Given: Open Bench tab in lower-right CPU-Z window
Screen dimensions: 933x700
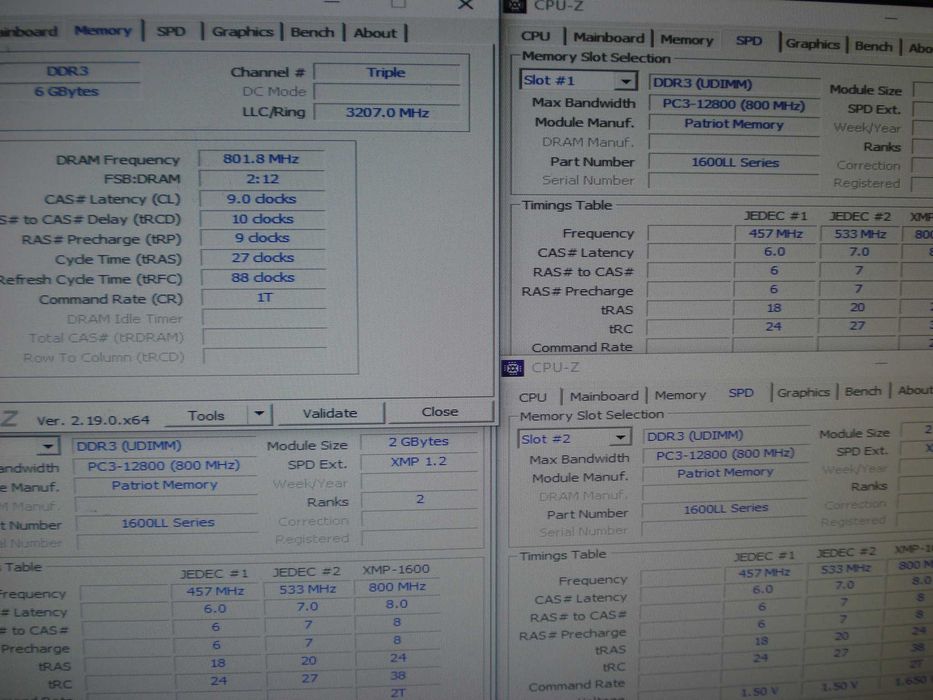Looking at the screenshot, I should (x=863, y=391).
